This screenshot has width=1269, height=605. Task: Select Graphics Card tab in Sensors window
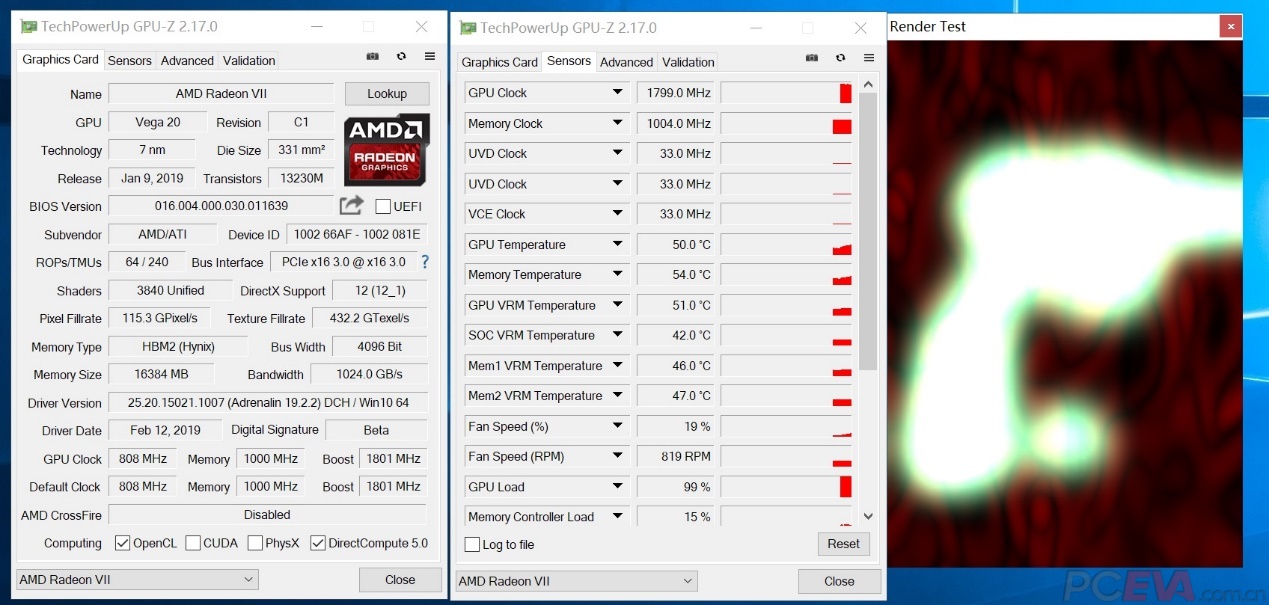(499, 62)
